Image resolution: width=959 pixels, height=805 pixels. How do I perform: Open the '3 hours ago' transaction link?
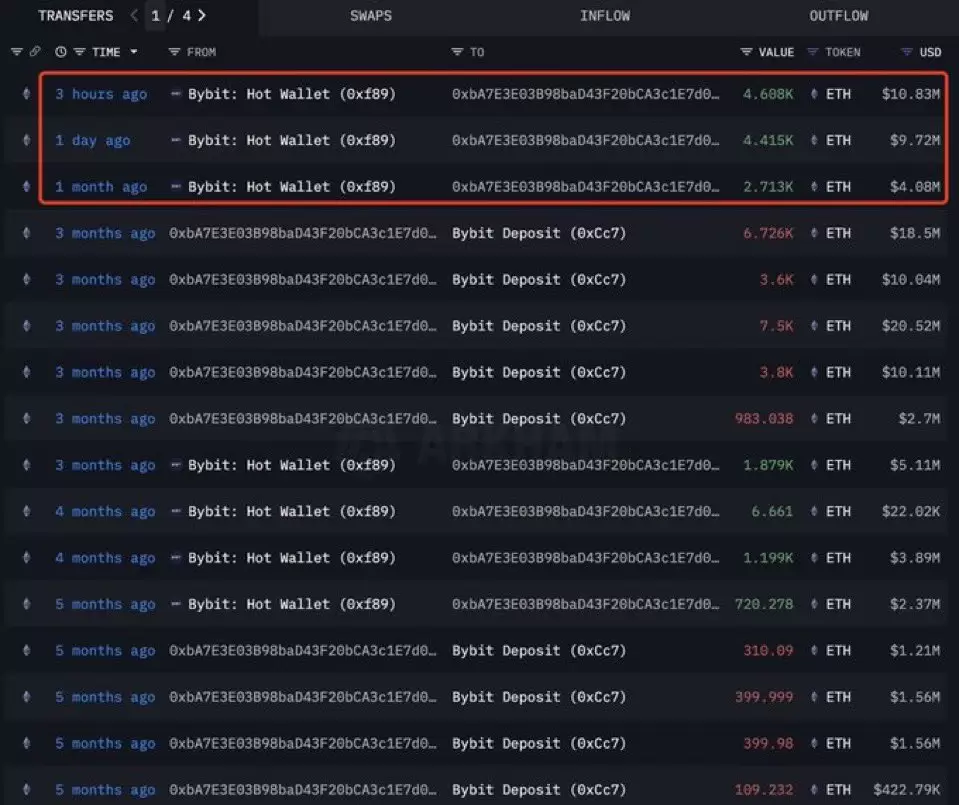tap(101, 94)
